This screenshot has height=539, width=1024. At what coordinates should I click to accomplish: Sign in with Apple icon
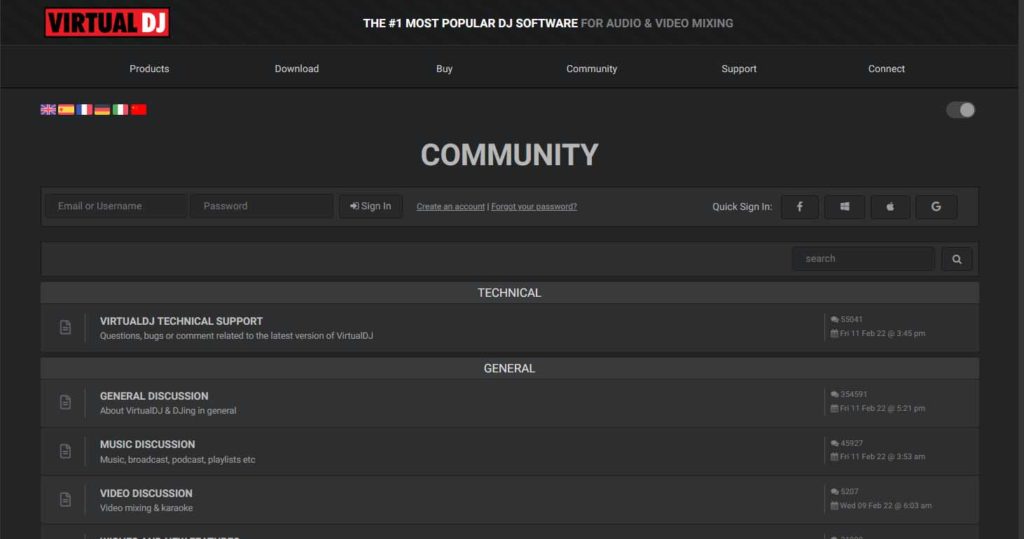pos(890,206)
